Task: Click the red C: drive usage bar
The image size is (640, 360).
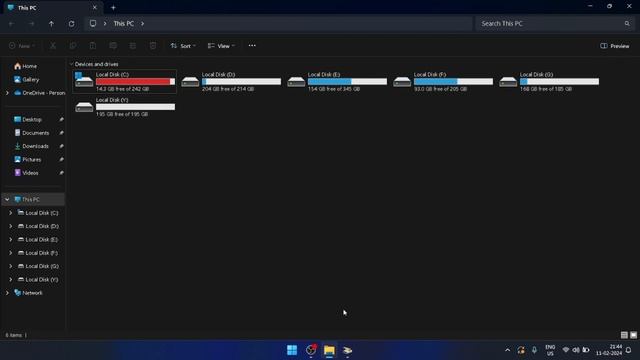Action: (x=136, y=82)
